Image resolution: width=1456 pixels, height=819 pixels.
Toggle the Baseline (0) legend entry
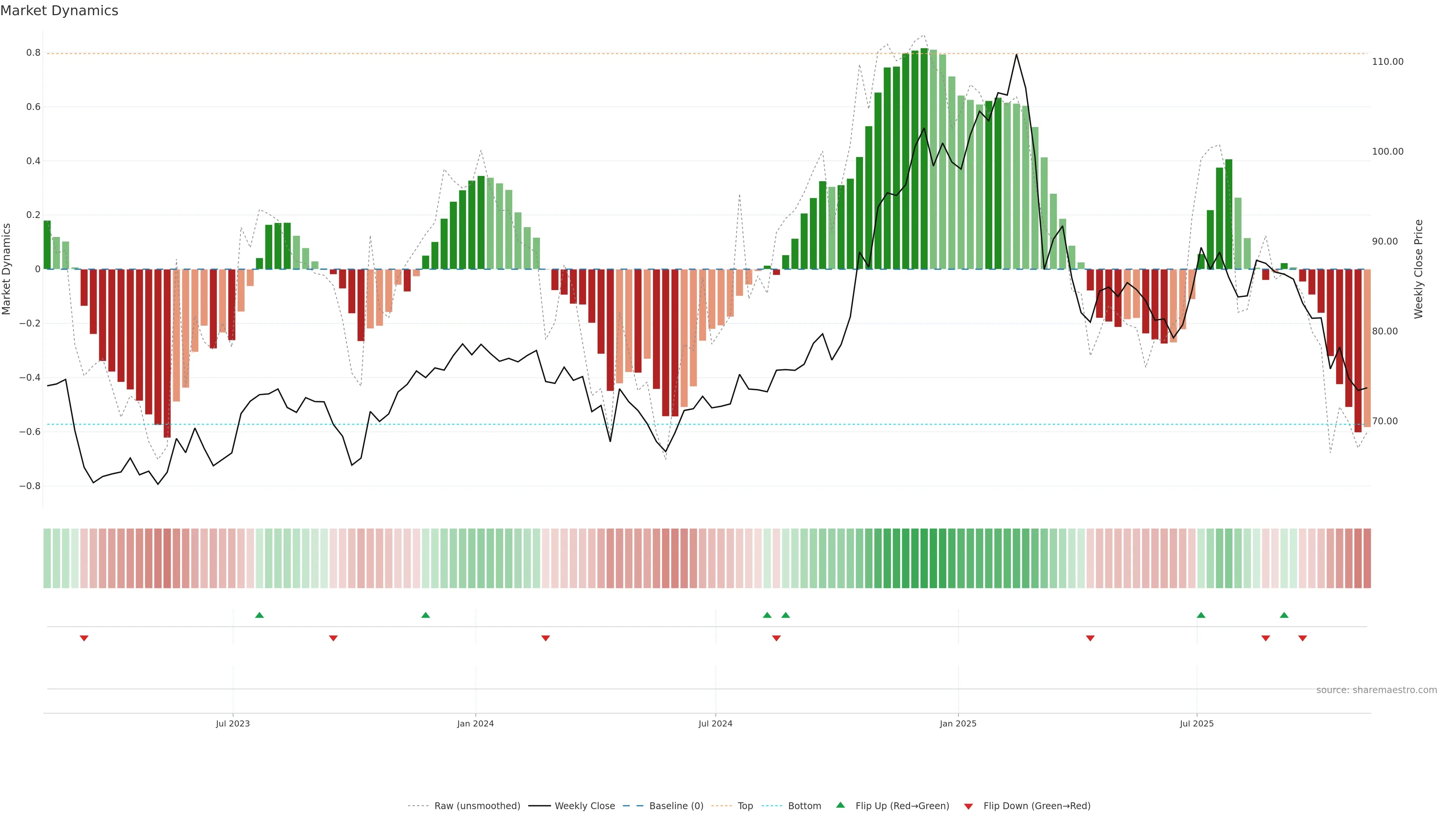676,806
